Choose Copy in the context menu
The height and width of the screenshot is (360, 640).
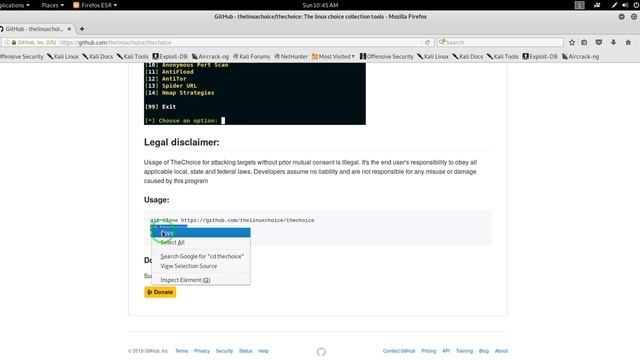(200, 233)
